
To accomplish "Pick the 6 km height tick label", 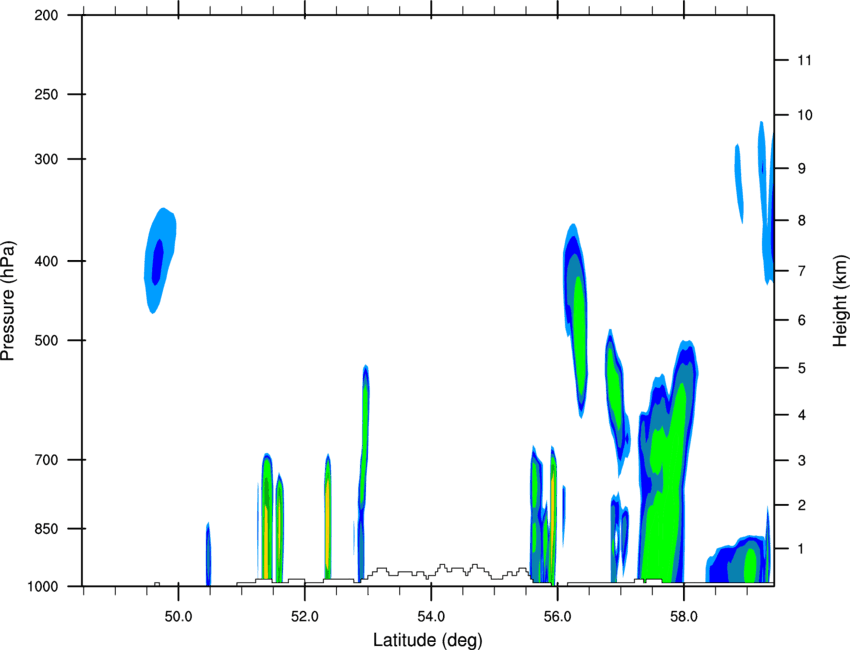I will 802,320.
